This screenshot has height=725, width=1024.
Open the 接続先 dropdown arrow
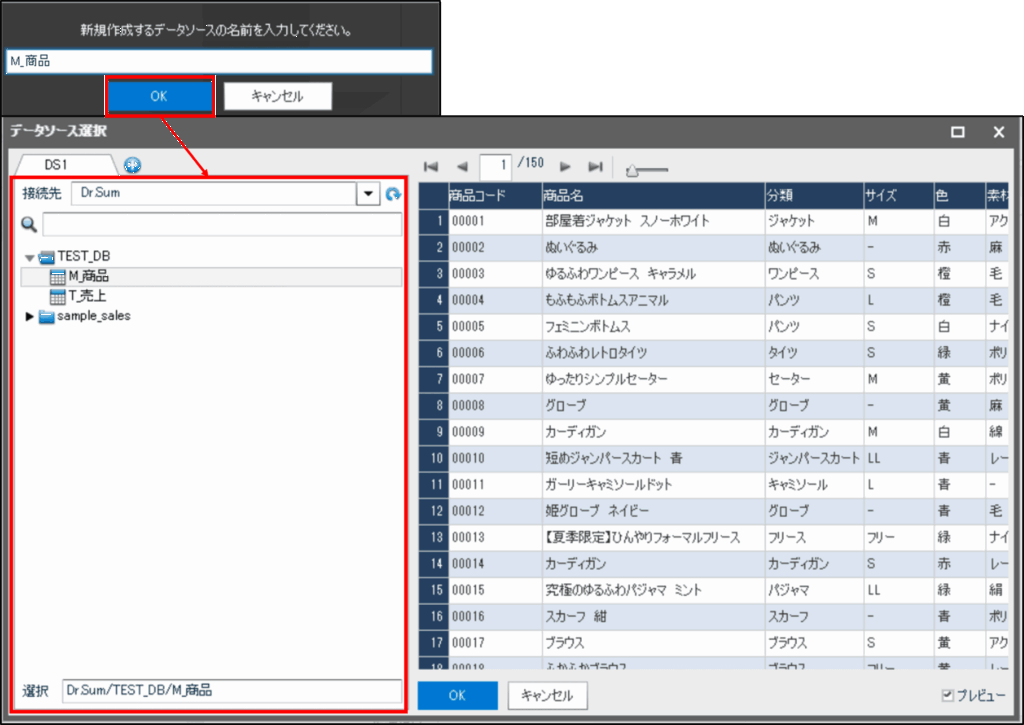click(x=368, y=194)
